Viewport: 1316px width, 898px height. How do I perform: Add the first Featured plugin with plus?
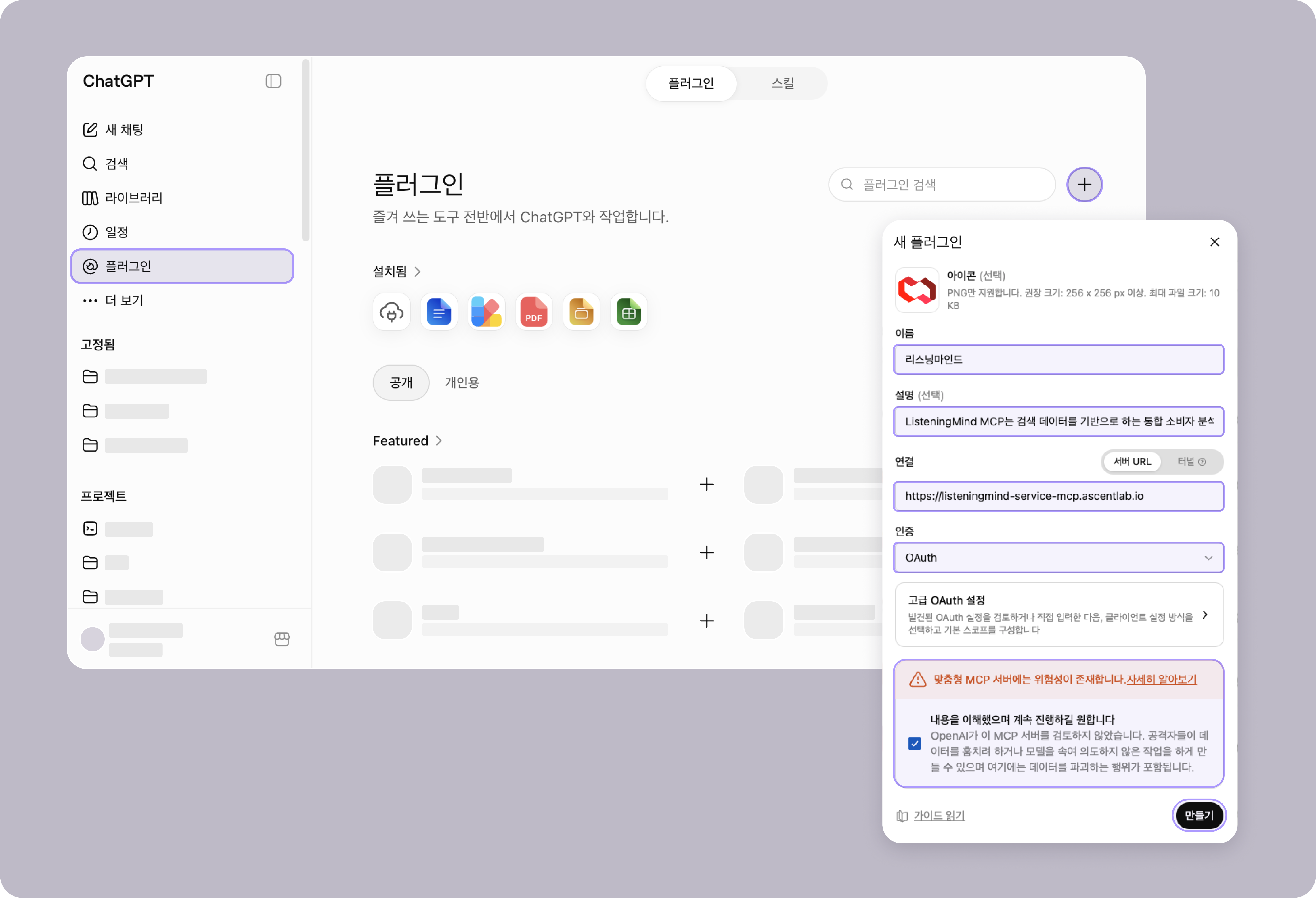point(706,484)
